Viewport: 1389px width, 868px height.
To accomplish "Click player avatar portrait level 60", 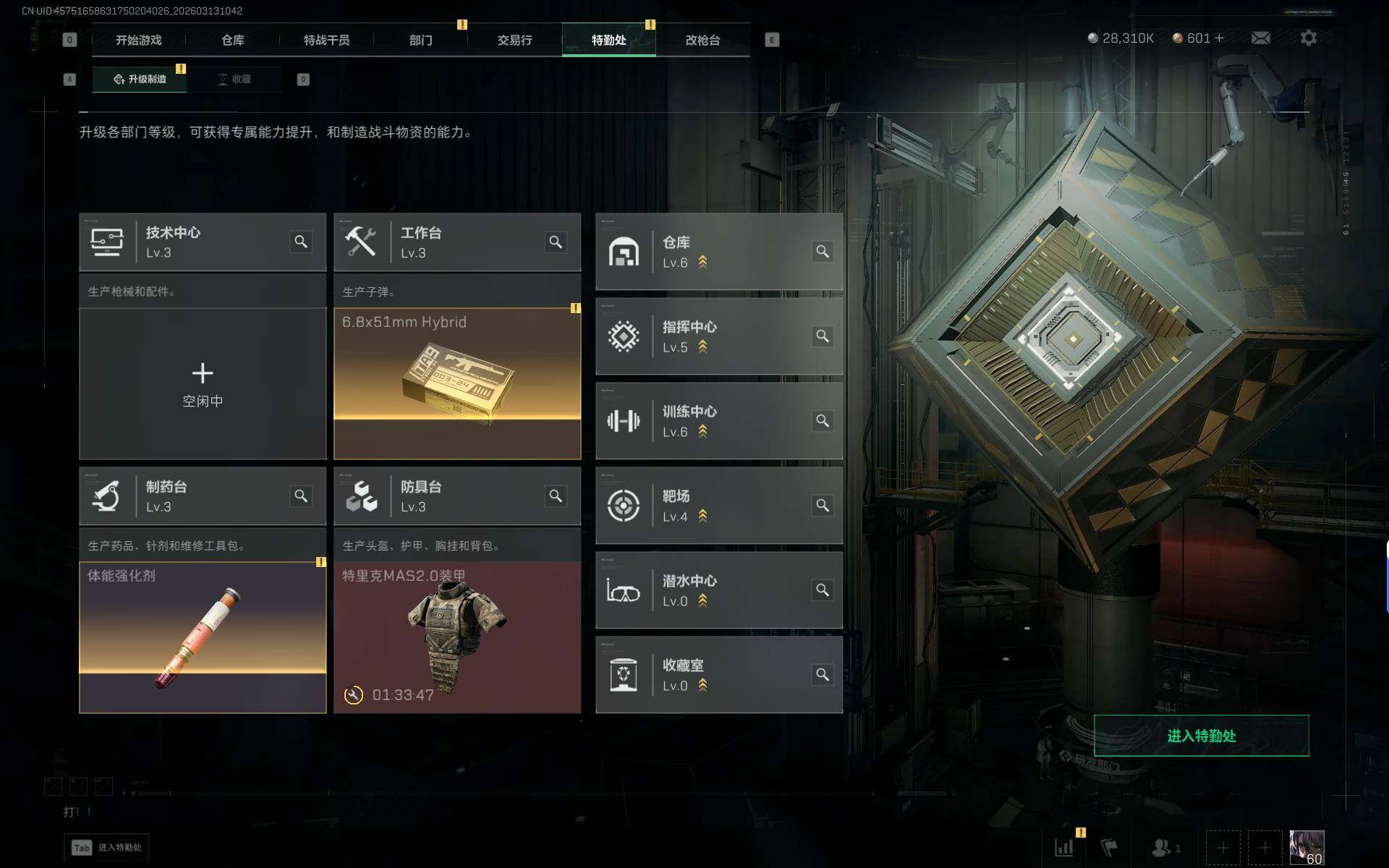I will tap(1307, 848).
